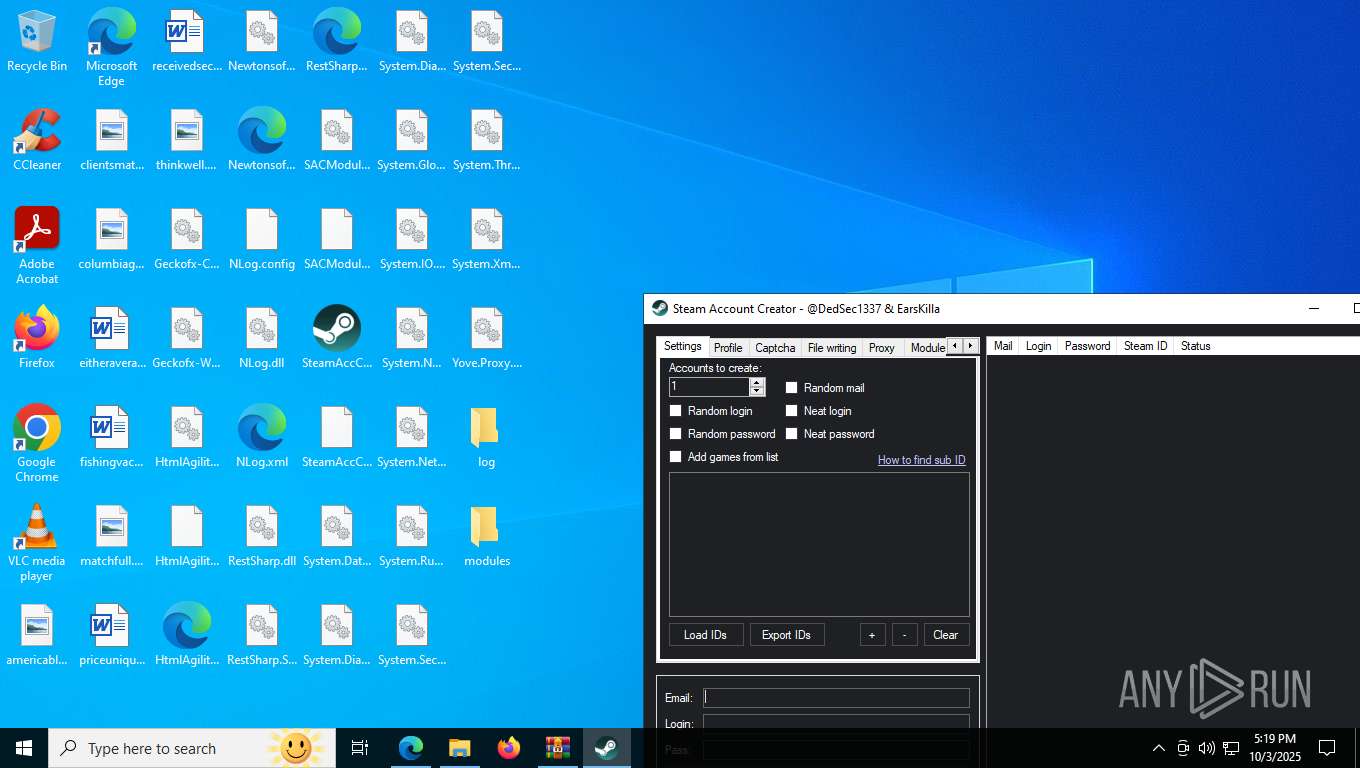The height and width of the screenshot is (768, 1360).
Task: Switch to the Proxy tab
Action: (882, 348)
